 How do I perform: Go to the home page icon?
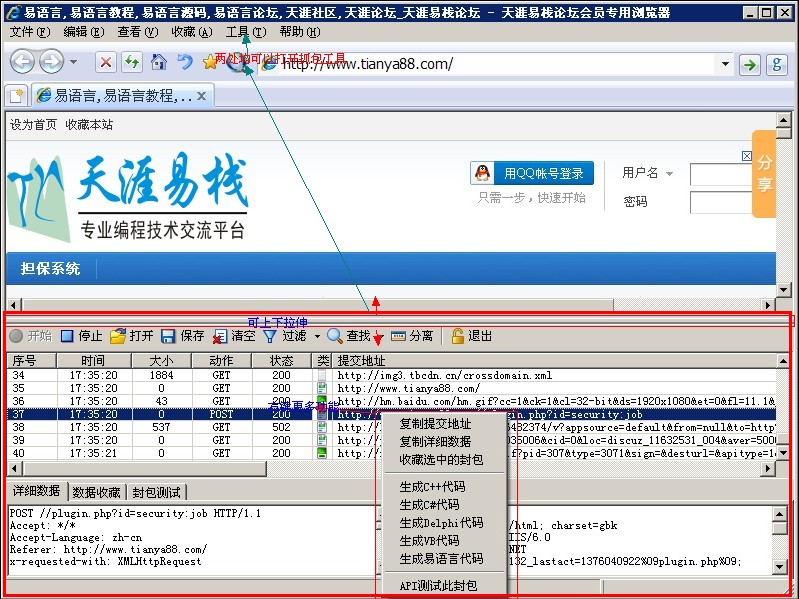point(158,62)
